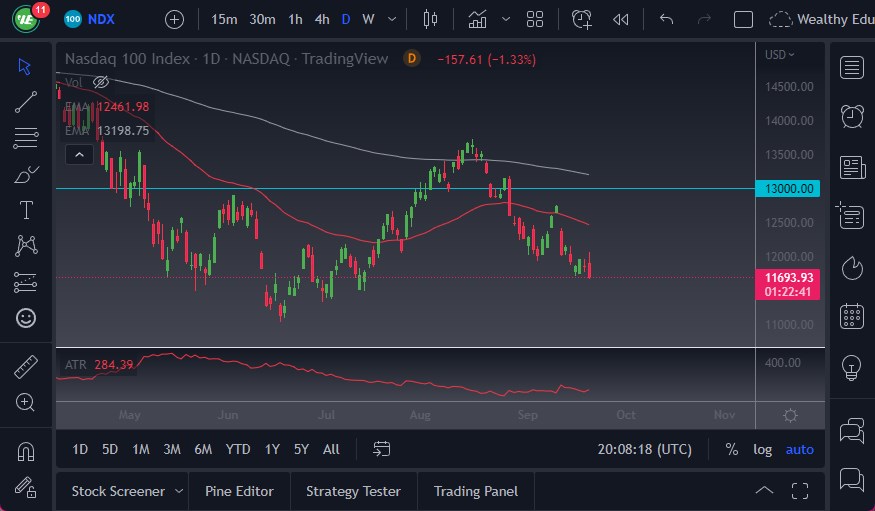Click the 13000.00 horizontal line price label
875x511 pixels.
pyautogui.click(x=790, y=189)
